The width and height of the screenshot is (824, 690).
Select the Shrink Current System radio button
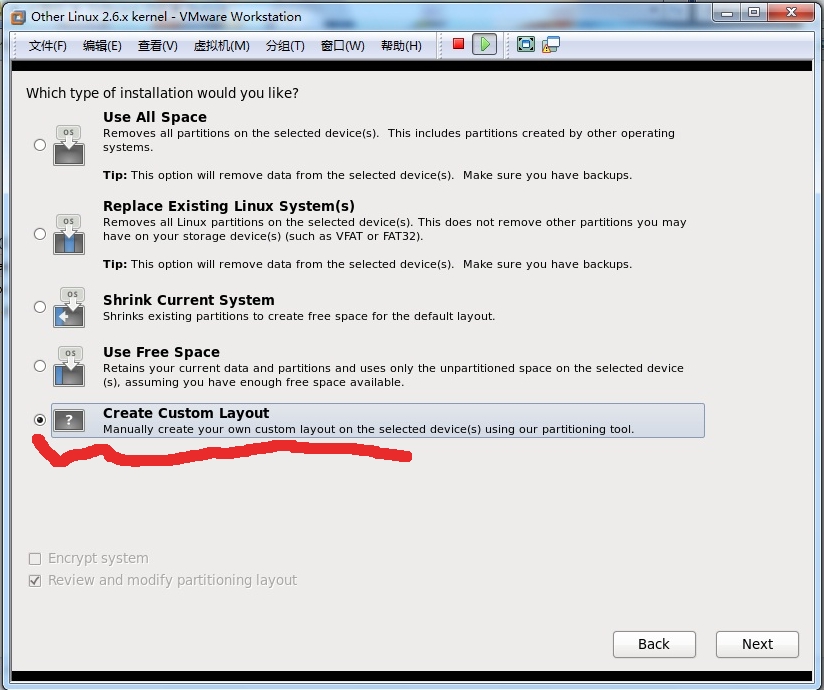click(x=40, y=307)
